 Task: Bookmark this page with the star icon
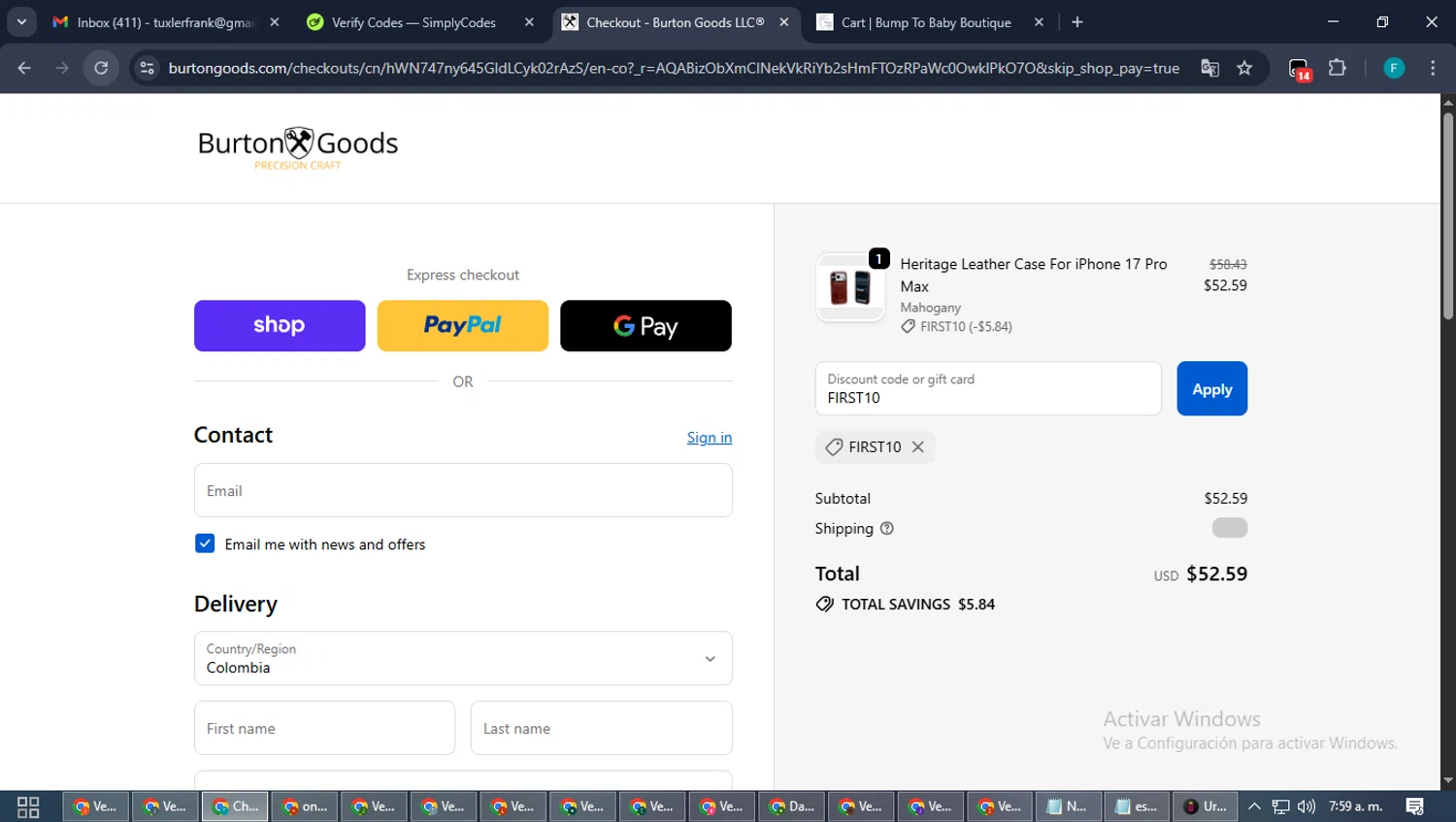click(1244, 68)
